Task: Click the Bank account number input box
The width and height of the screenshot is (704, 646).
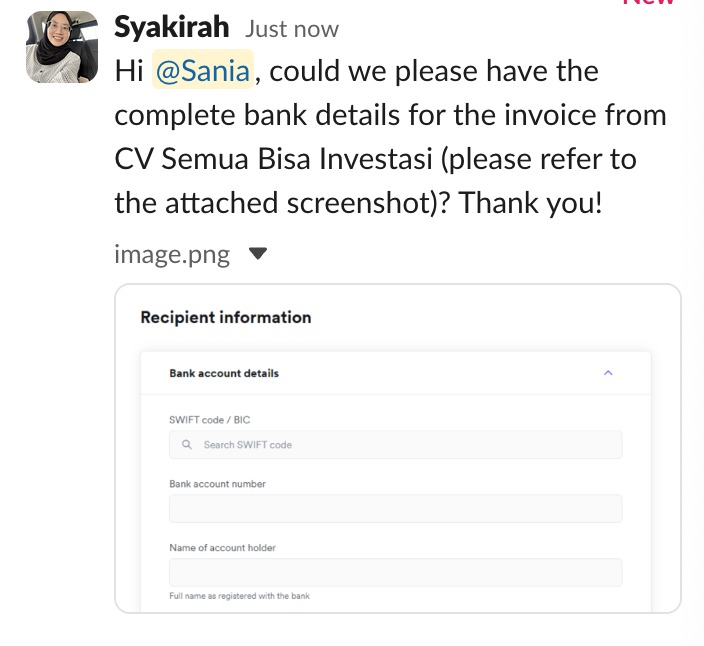Action: coord(395,508)
